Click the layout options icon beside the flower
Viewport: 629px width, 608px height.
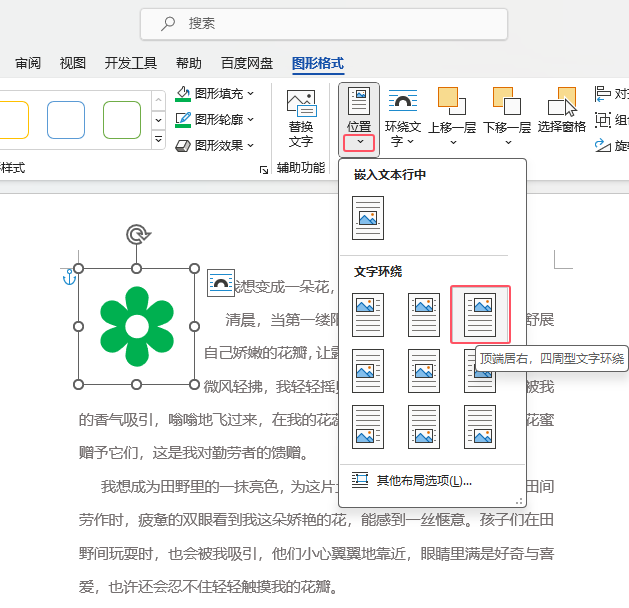(221, 283)
